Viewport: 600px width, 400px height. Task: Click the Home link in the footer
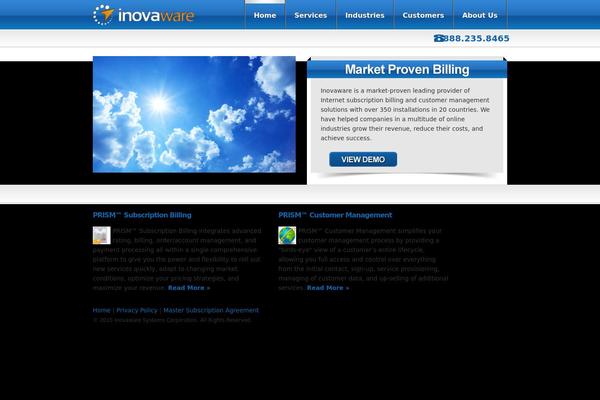tap(101, 310)
